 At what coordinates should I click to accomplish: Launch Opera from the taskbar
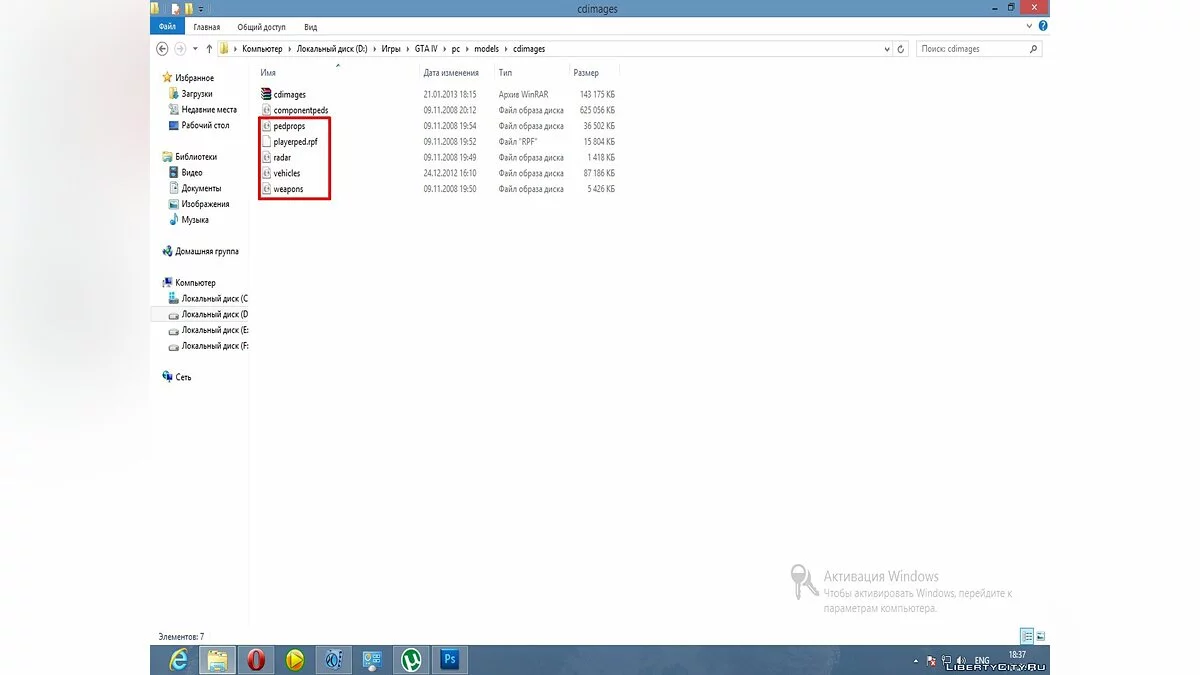click(255, 659)
